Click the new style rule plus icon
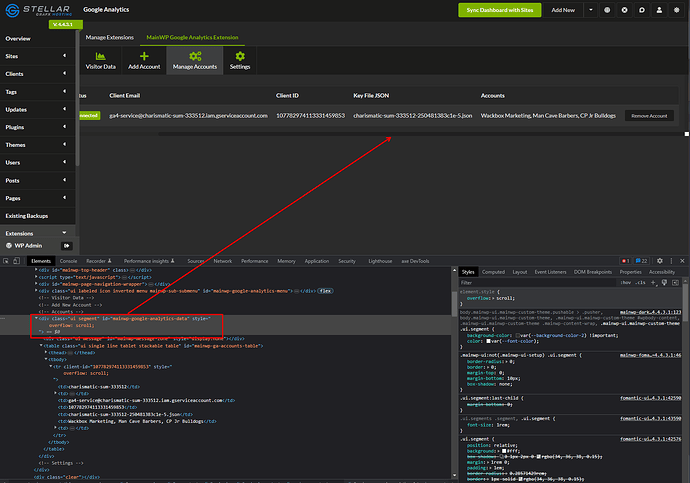The image size is (690, 483). 653,282
